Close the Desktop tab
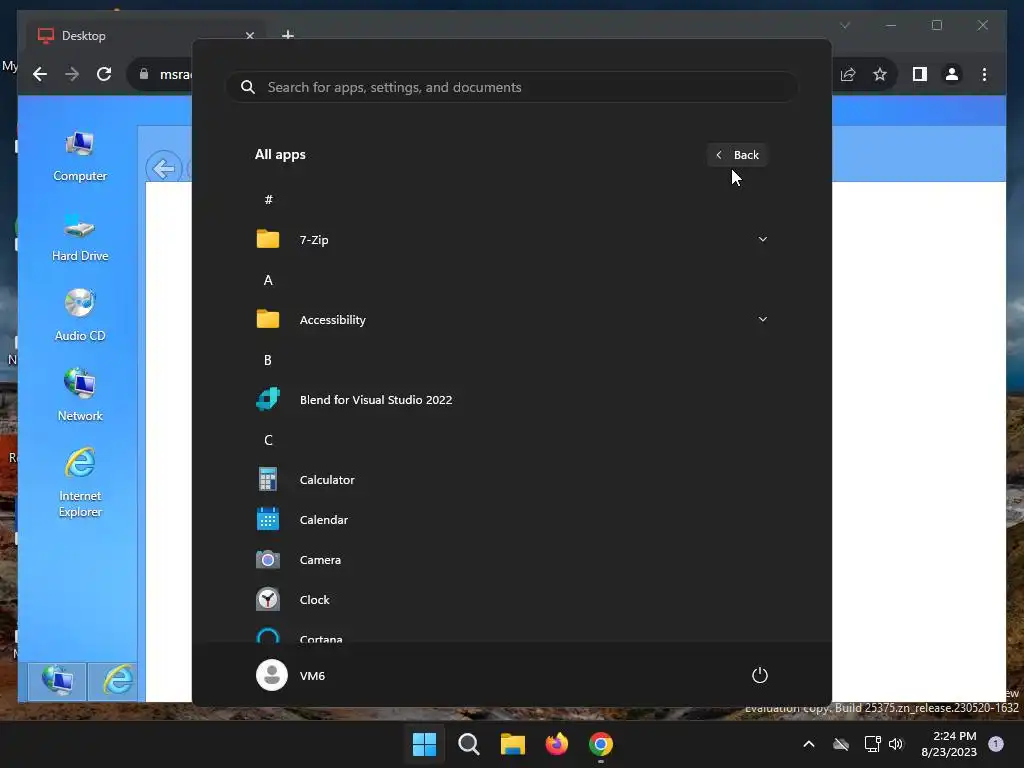 pos(249,36)
